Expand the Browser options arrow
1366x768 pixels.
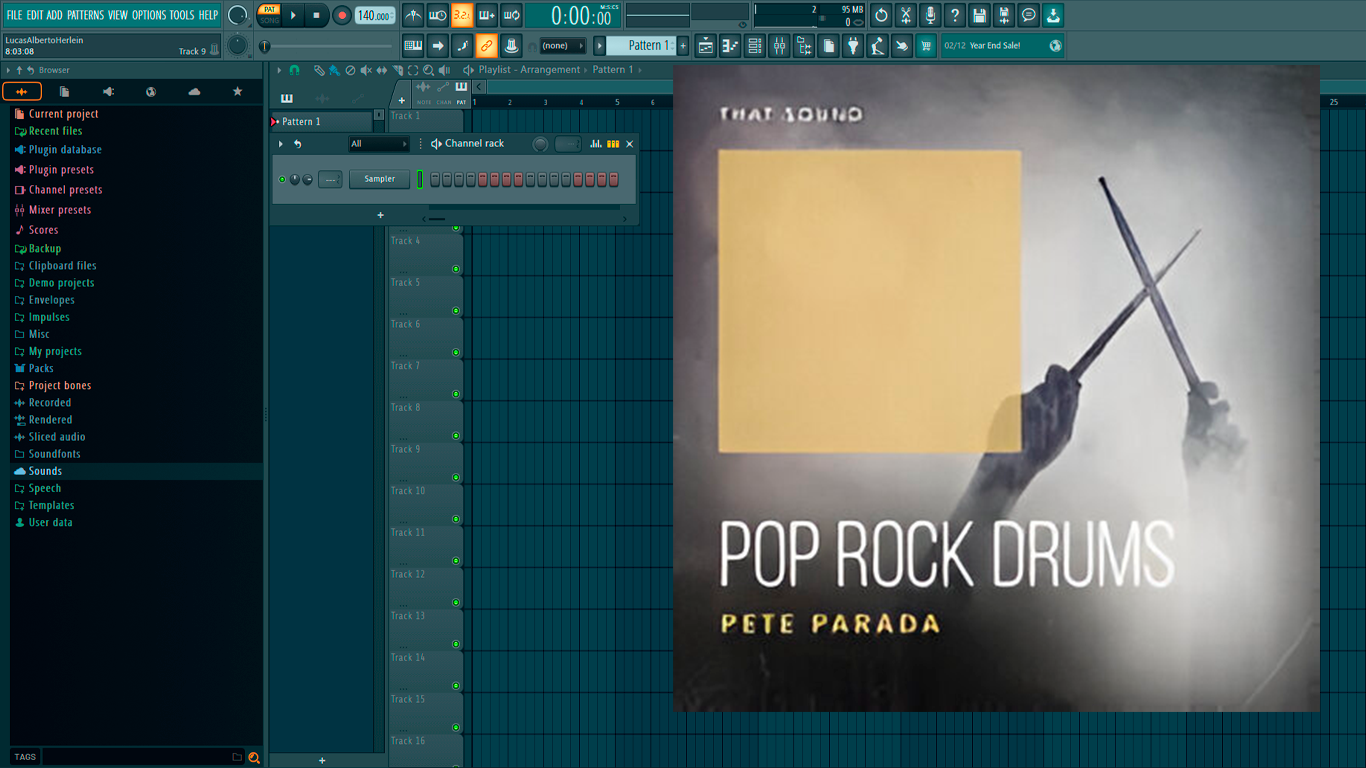click(8, 70)
